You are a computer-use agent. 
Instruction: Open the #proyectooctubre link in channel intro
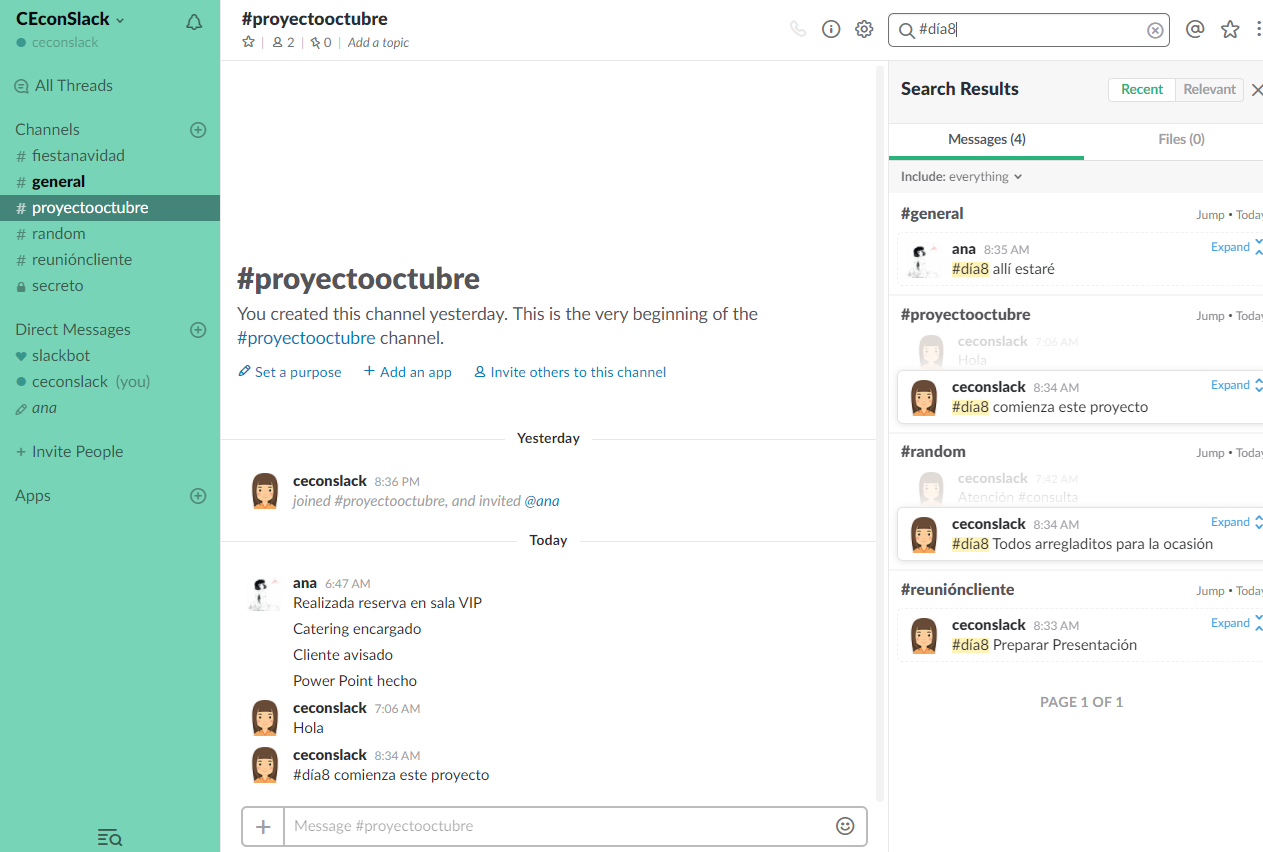click(x=306, y=338)
